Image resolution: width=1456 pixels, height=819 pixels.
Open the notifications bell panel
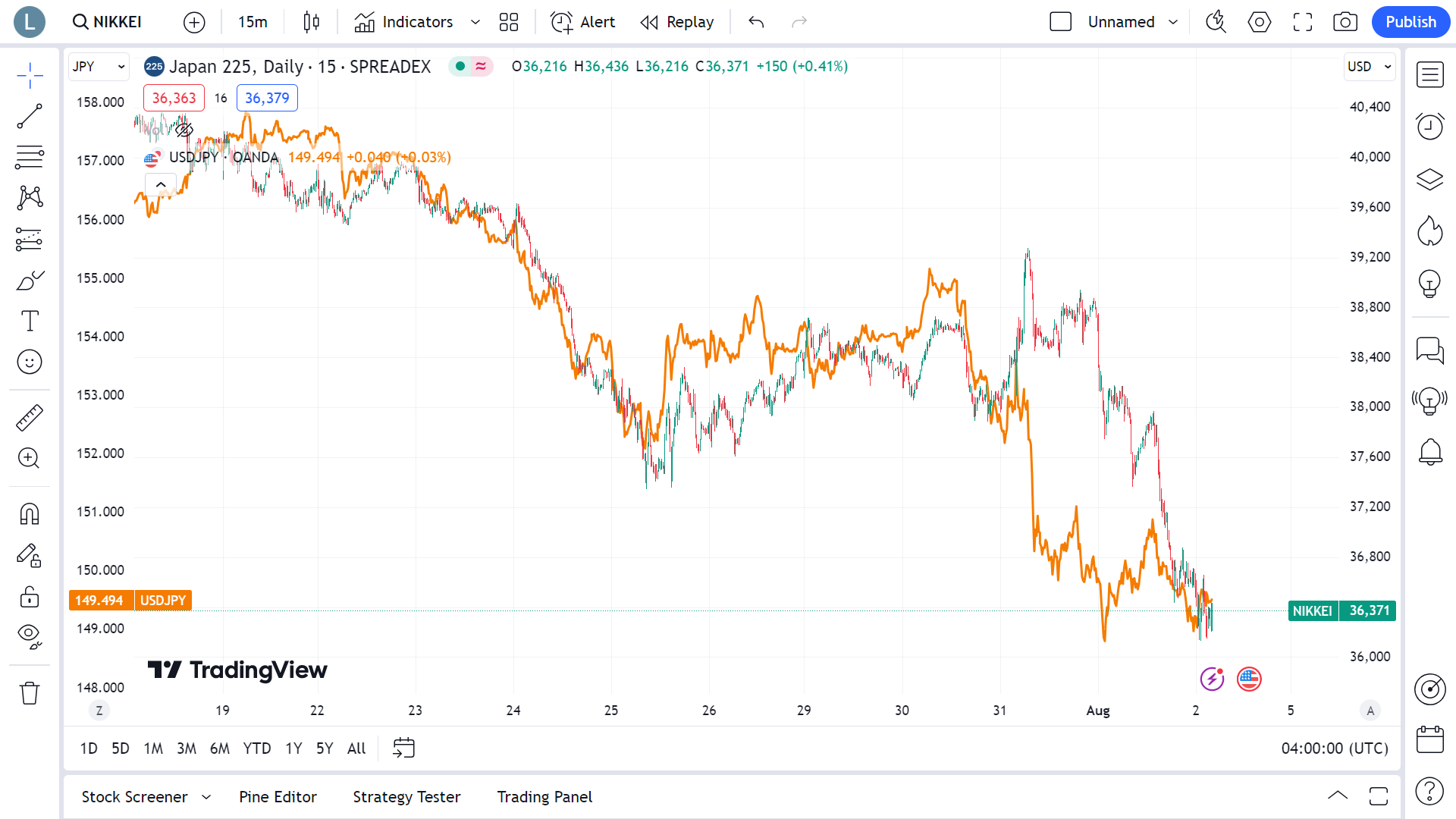pos(1429,452)
